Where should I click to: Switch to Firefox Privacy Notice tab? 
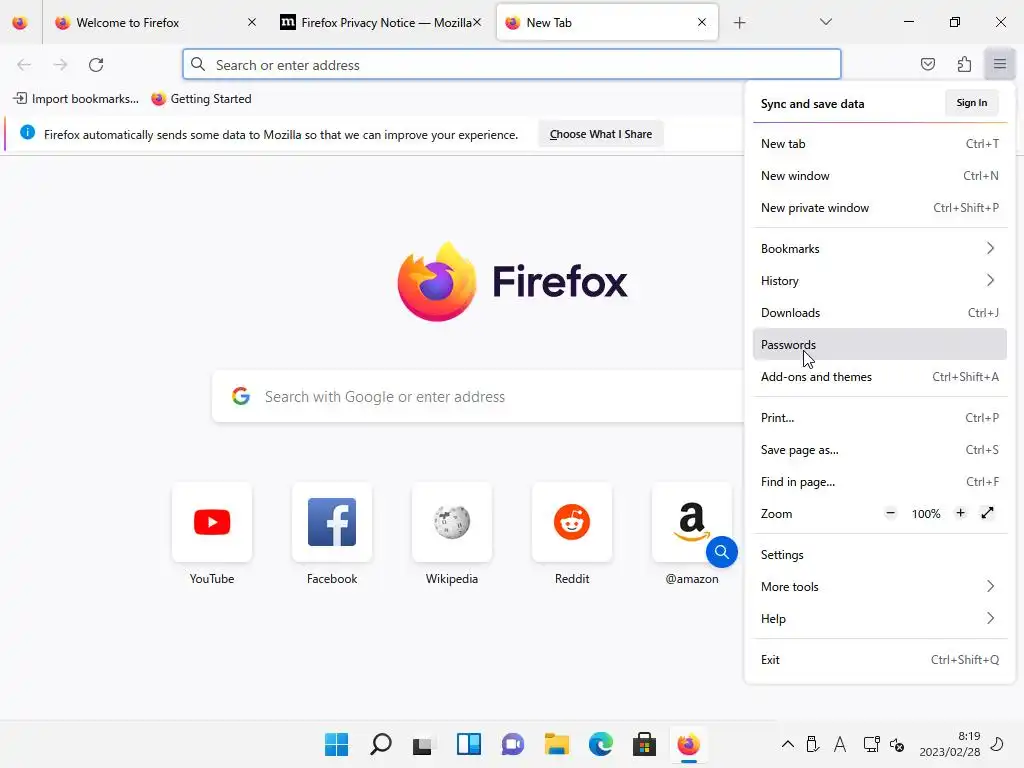[x=381, y=23]
